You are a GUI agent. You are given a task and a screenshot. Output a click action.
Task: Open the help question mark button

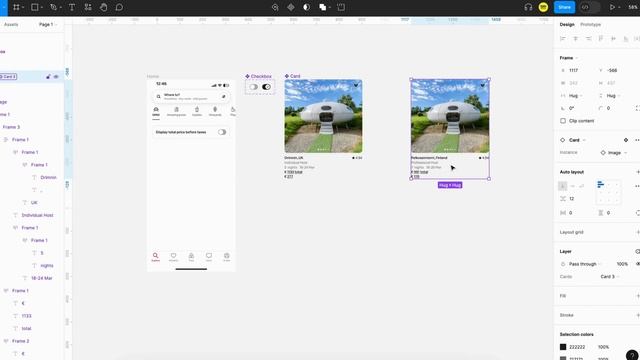[632, 355]
